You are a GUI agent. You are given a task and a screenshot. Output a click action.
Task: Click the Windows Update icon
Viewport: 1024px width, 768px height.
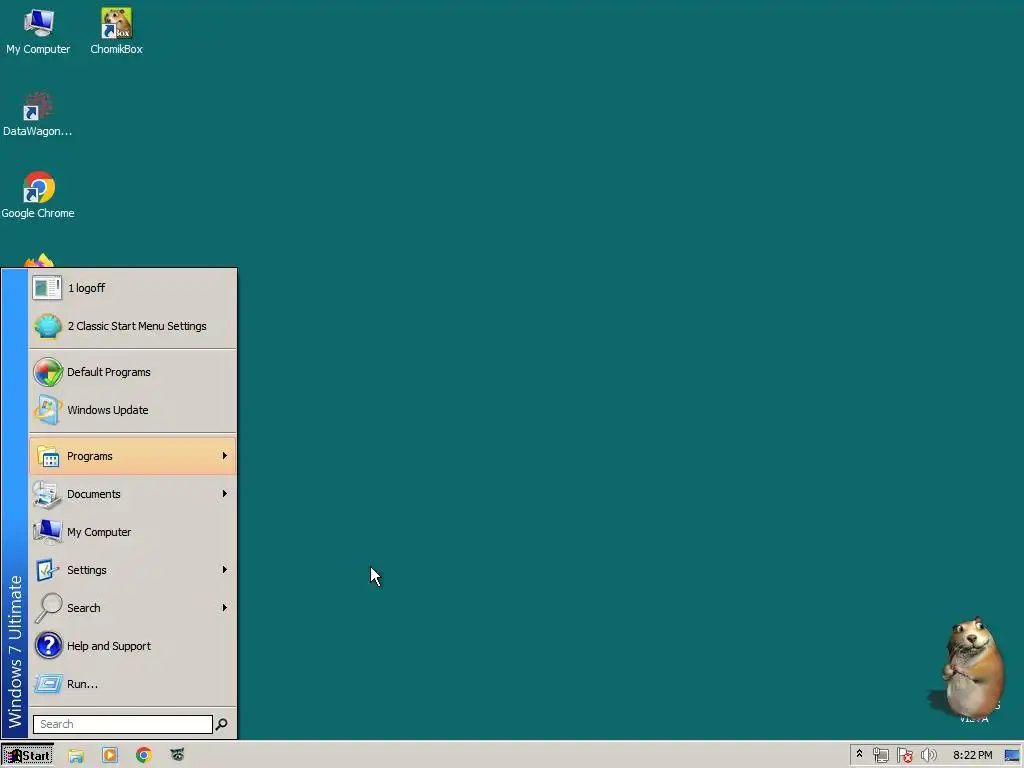48,410
